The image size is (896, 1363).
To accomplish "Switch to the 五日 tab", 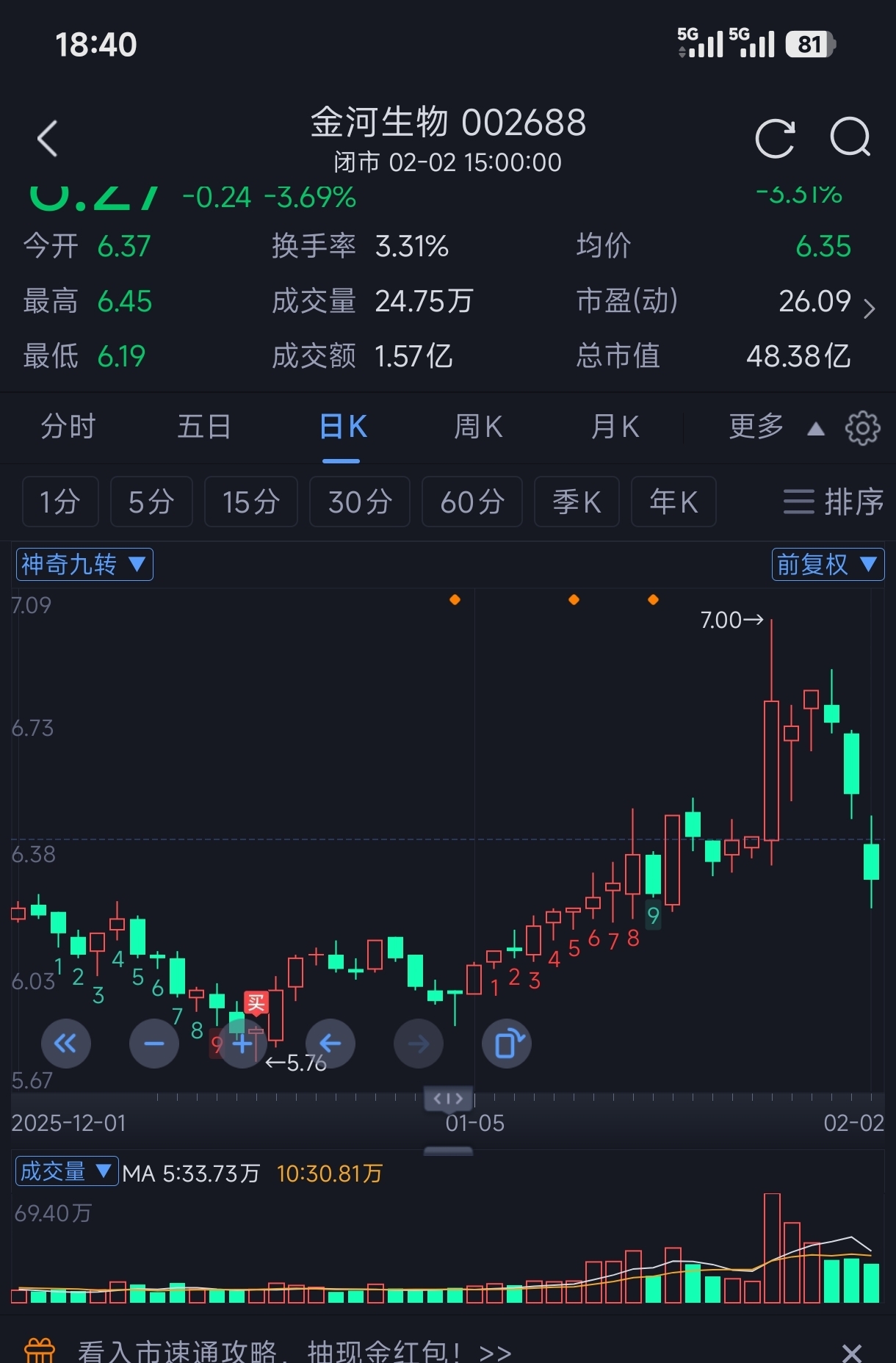I will coord(204,427).
